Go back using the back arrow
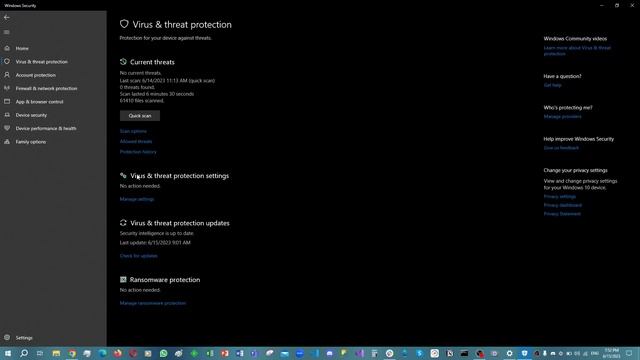The width and height of the screenshot is (640, 360). pyautogui.click(x=7, y=18)
